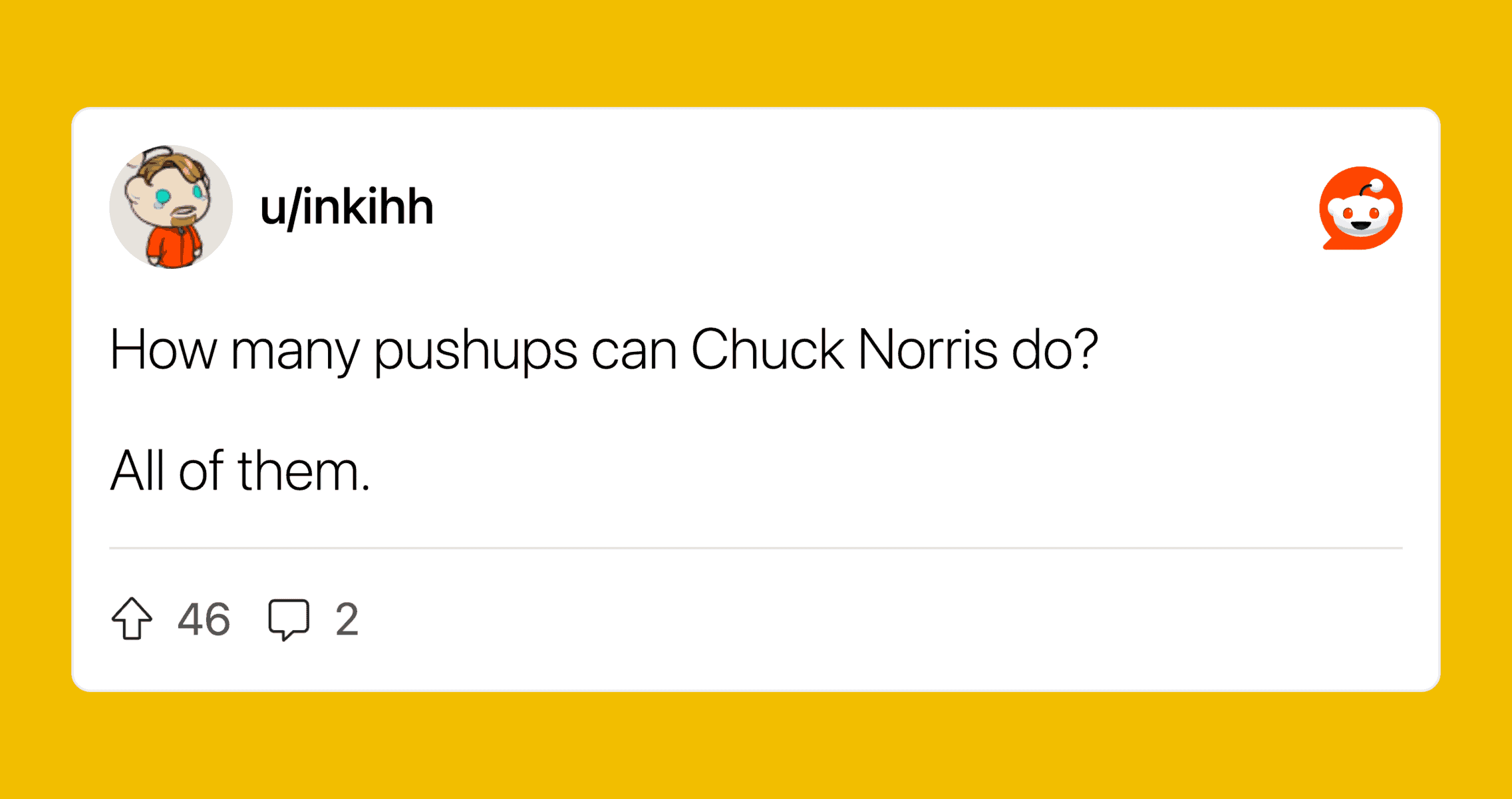The image size is (1512, 799).
Task: Click the orange jacket on the avatar
Action: (173, 247)
